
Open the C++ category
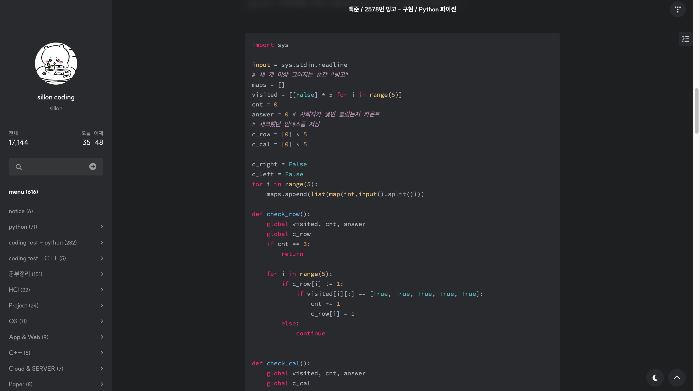[20, 353]
